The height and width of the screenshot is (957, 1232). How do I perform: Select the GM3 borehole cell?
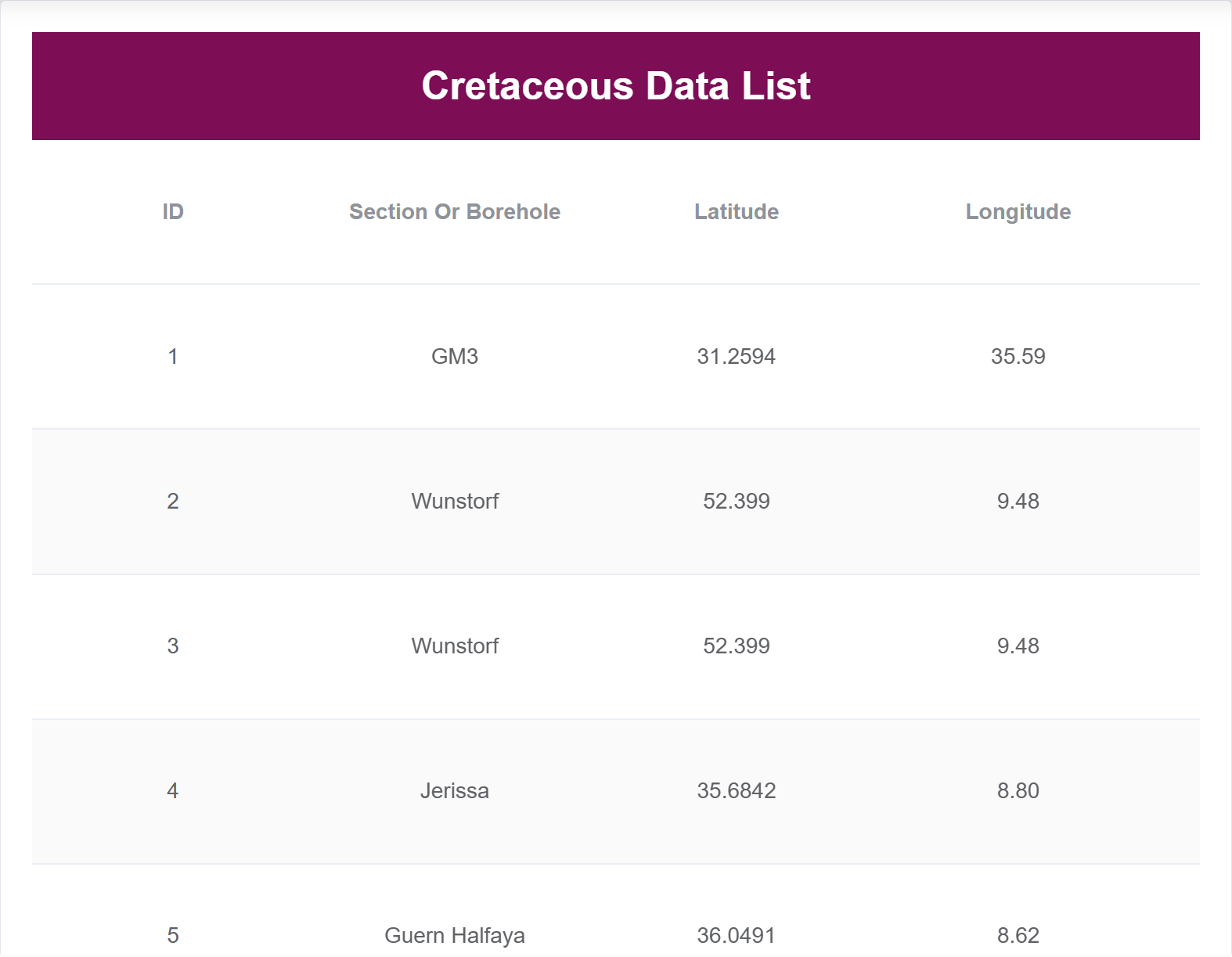pyautogui.click(x=455, y=357)
